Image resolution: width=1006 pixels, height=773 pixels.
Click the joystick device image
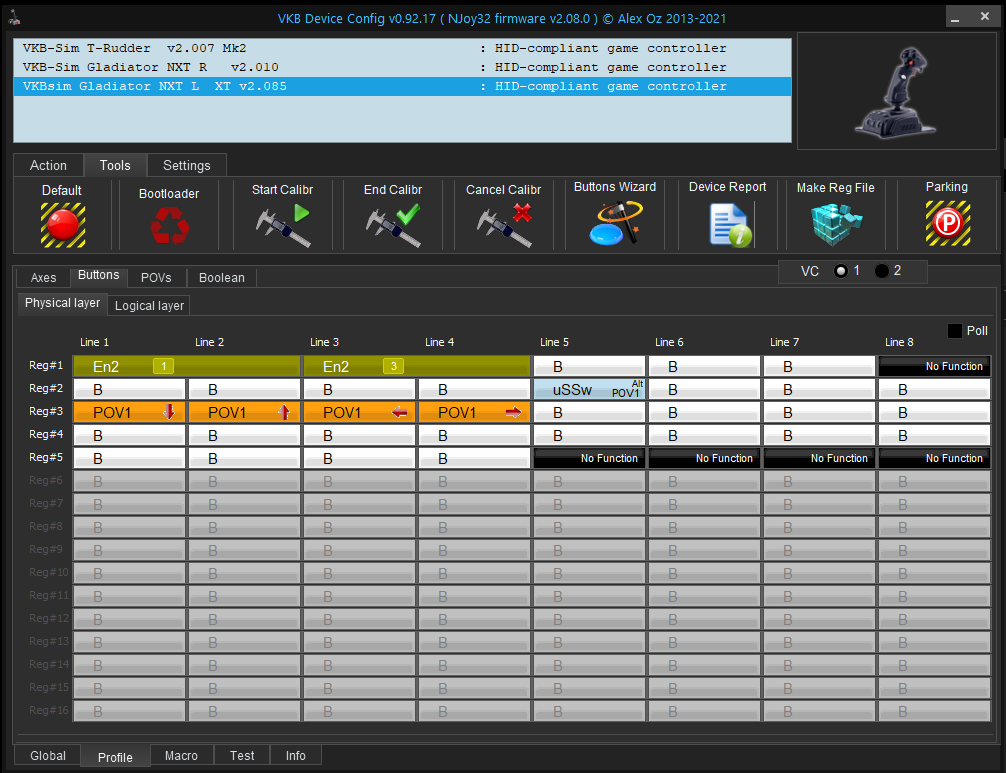coord(896,92)
